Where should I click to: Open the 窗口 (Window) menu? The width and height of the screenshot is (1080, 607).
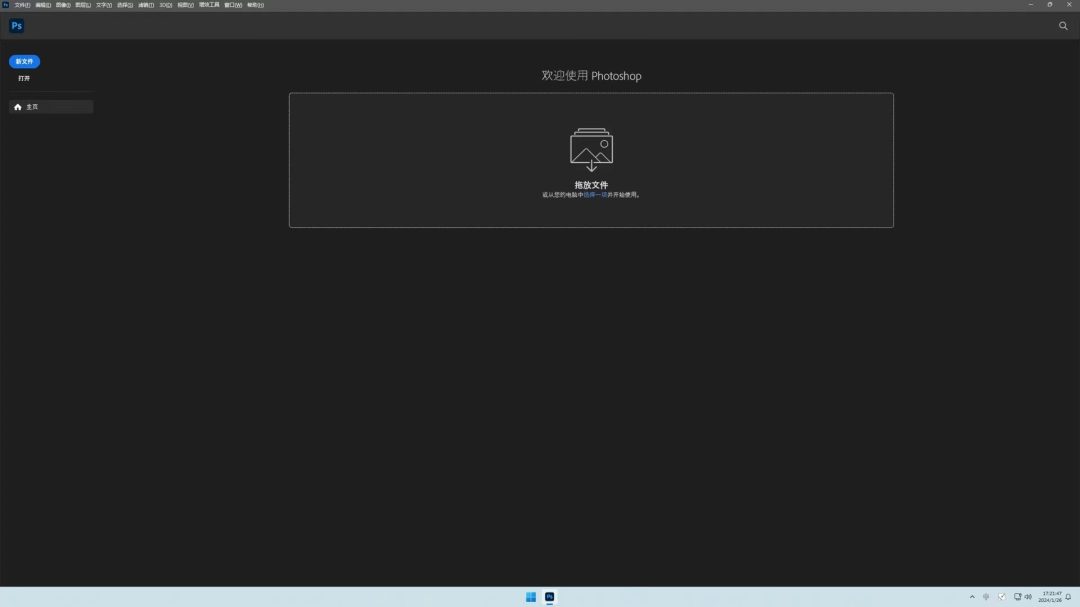(233, 5)
